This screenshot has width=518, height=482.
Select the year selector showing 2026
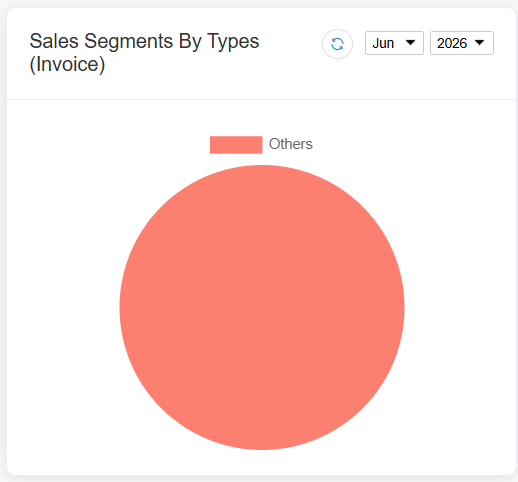[462, 43]
